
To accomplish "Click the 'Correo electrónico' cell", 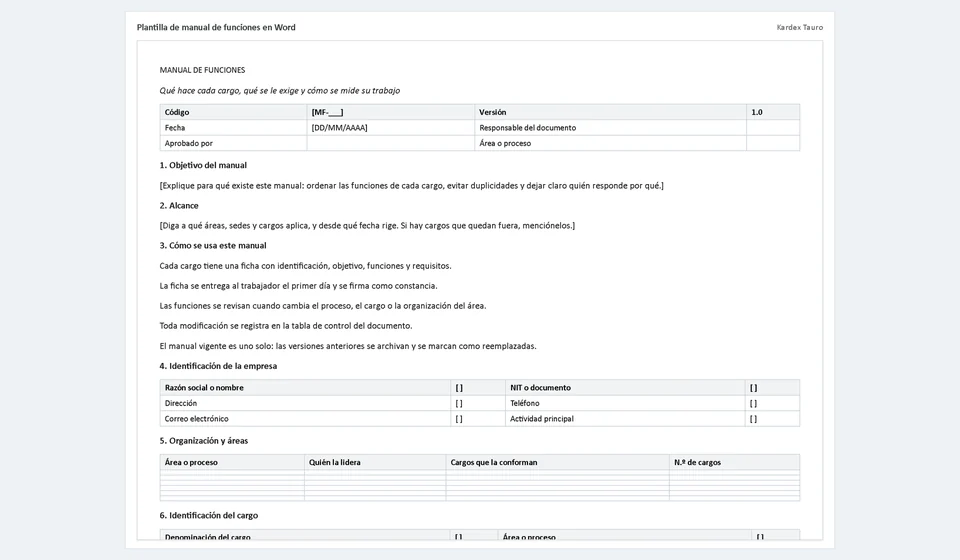I will [306, 419].
